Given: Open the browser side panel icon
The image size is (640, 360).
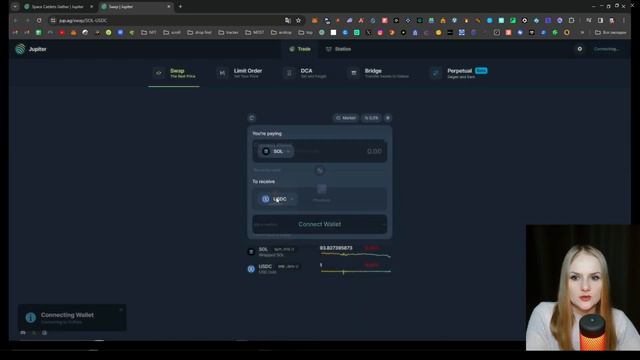Looking at the screenshot, I should (600, 20).
